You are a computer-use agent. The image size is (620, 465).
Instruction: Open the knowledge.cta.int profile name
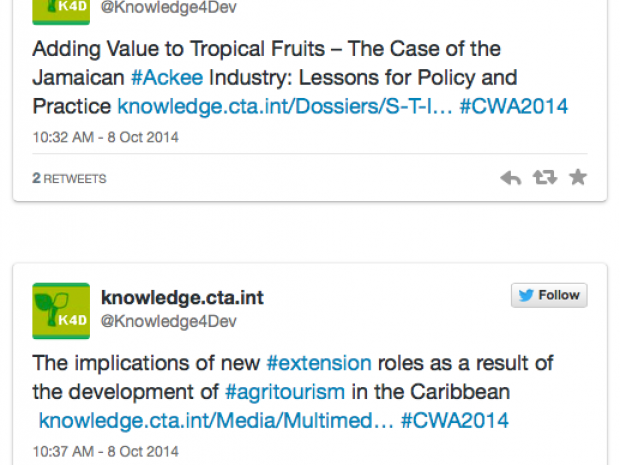[x=182, y=297]
